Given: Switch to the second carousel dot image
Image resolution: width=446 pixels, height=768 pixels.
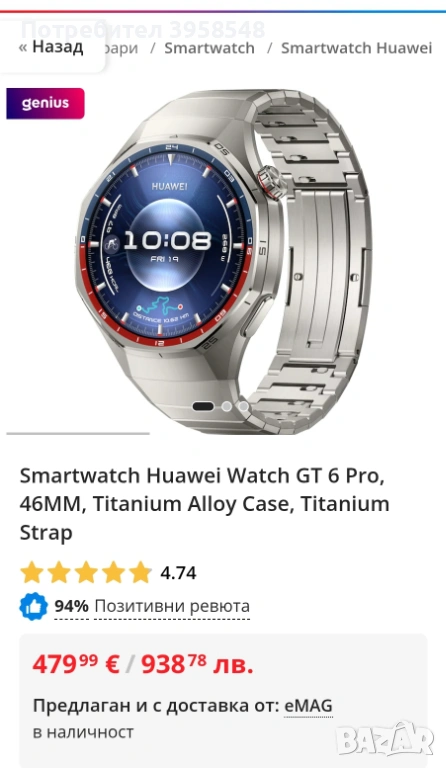Looking at the screenshot, I should (226, 406).
